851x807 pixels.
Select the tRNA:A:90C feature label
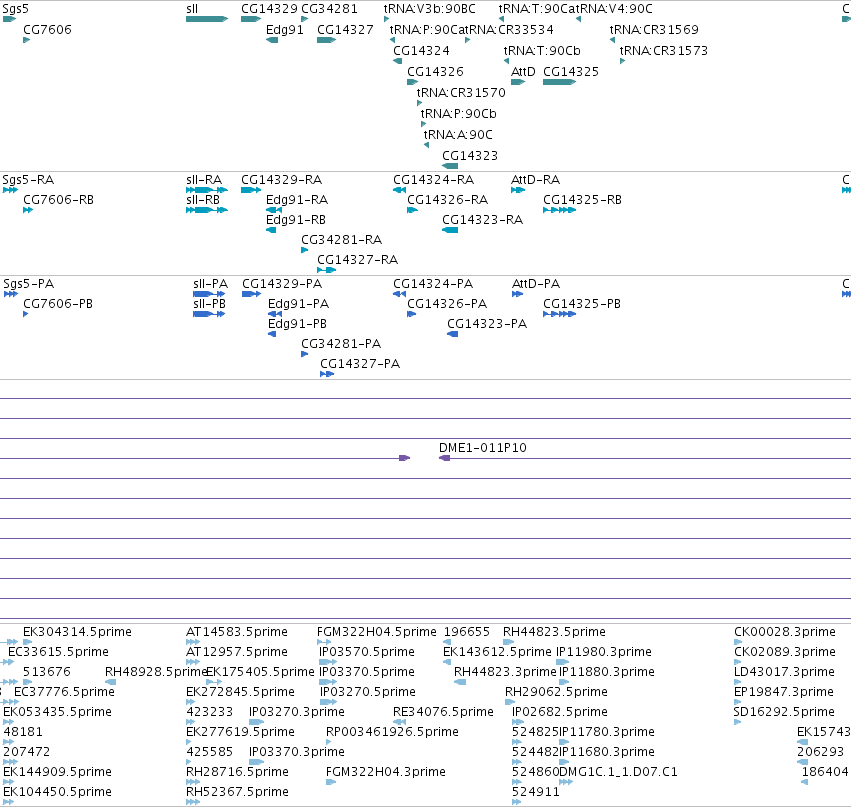click(x=458, y=135)
